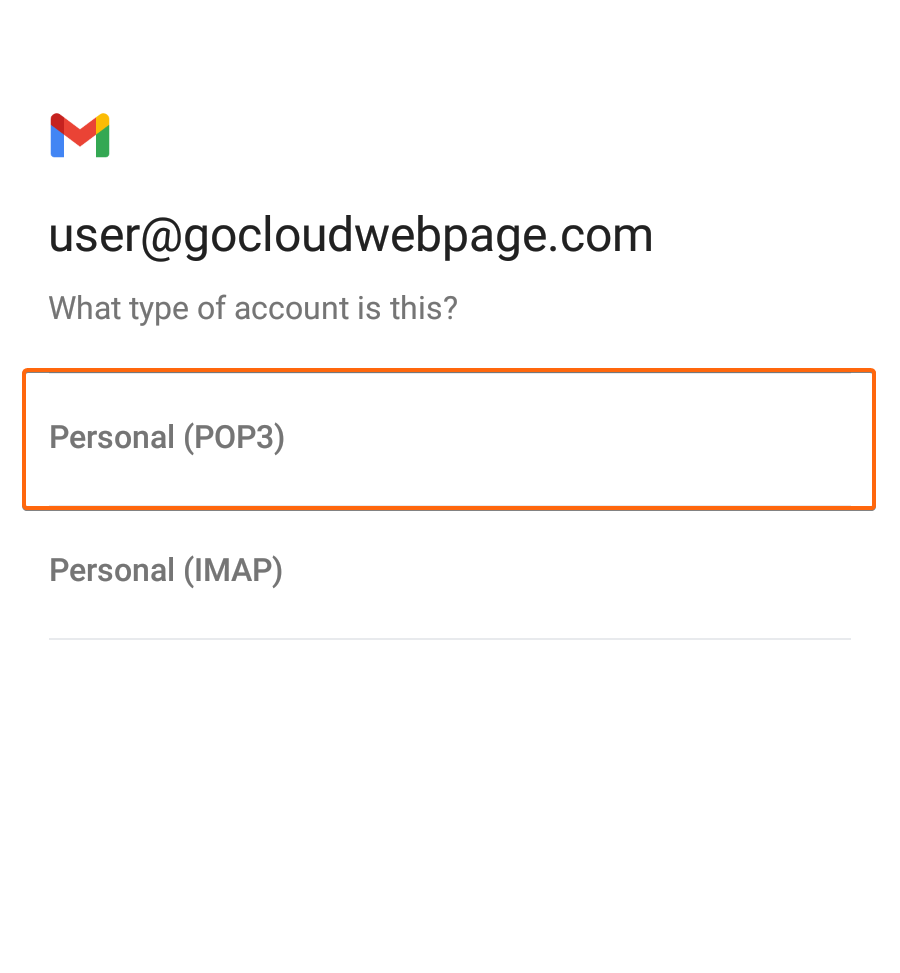The image size is (900, 973).
Task: Click the word "Personal" in the IMAP row
Action: (112, 570)
